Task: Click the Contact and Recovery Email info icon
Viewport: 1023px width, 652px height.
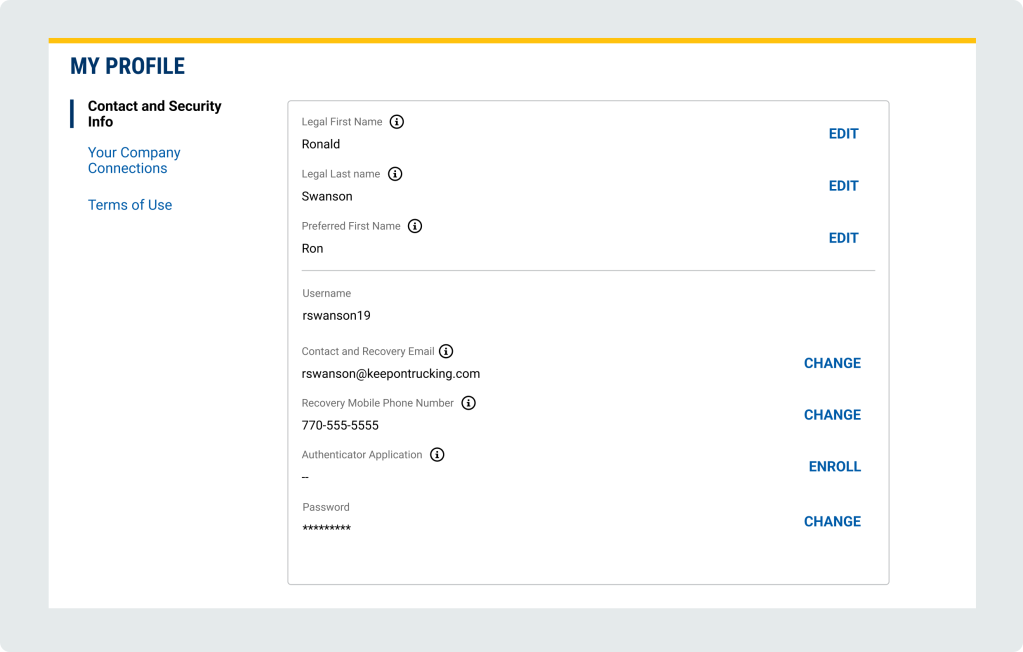Action: (x=446, y=351)
